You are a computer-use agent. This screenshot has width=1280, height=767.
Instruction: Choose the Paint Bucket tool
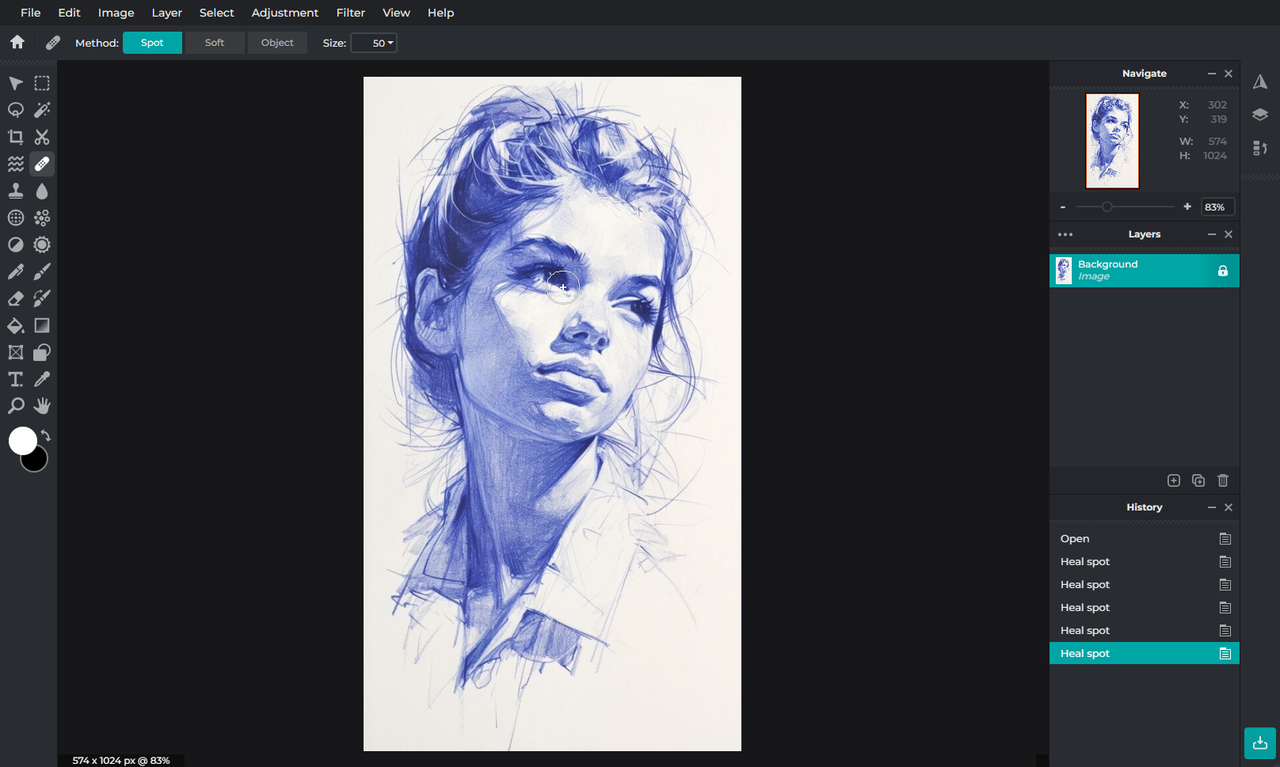click(x=14, y=324)
